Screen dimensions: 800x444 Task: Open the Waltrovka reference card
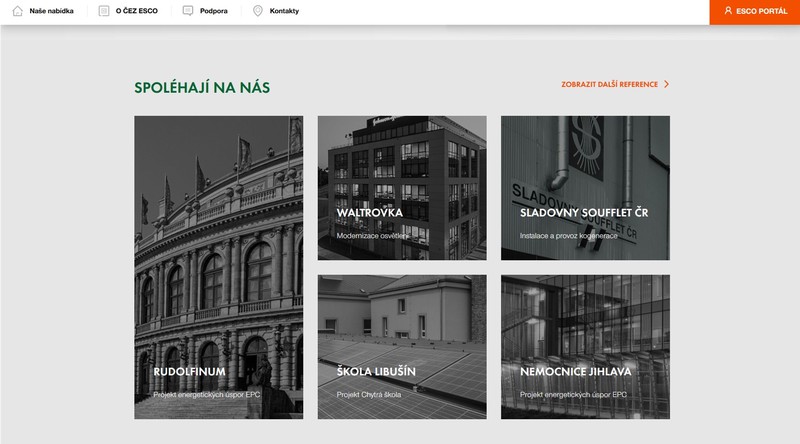click(402, 188)
